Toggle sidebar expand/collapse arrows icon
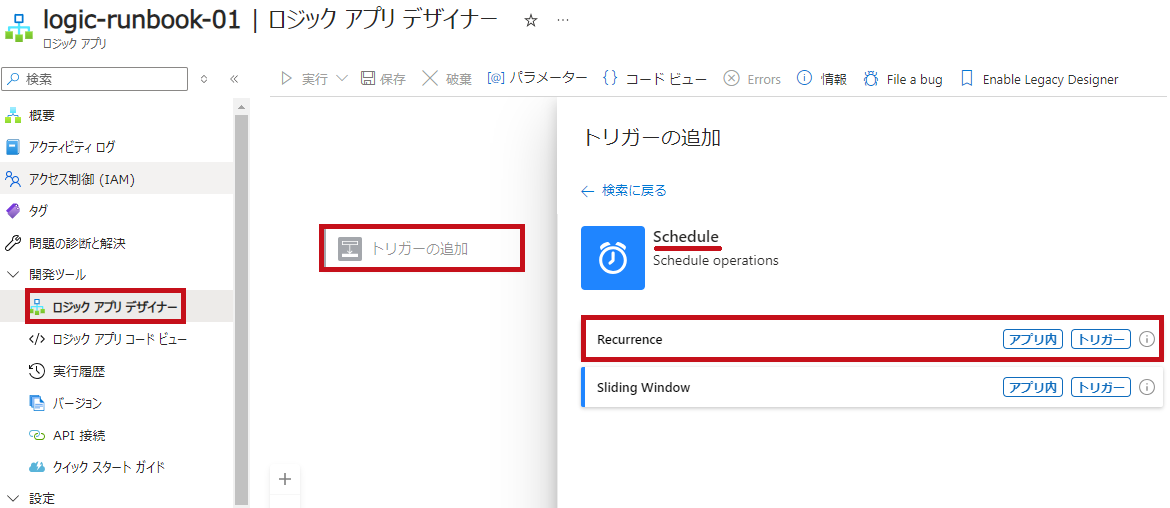The width and height of the screenshot is (1170, 508). point(204,79)
